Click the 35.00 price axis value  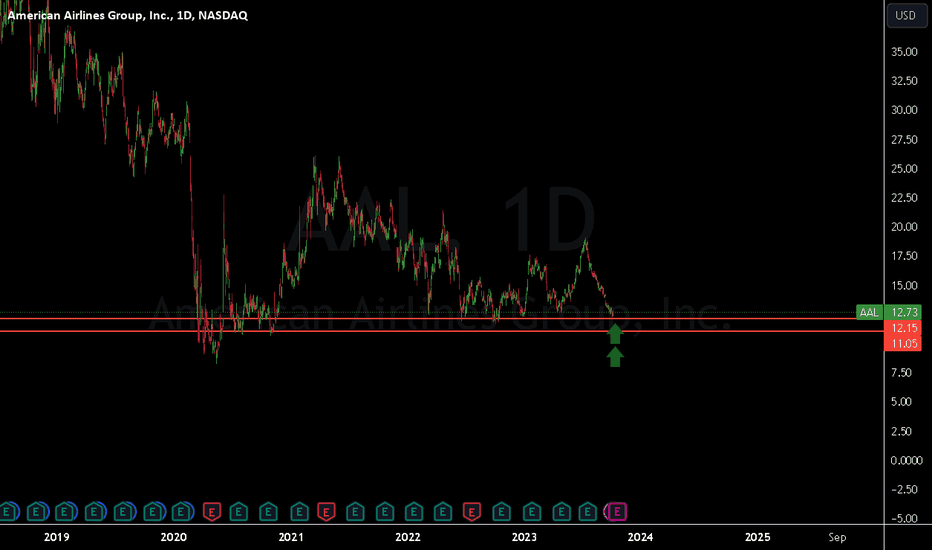tap(904, 52)
